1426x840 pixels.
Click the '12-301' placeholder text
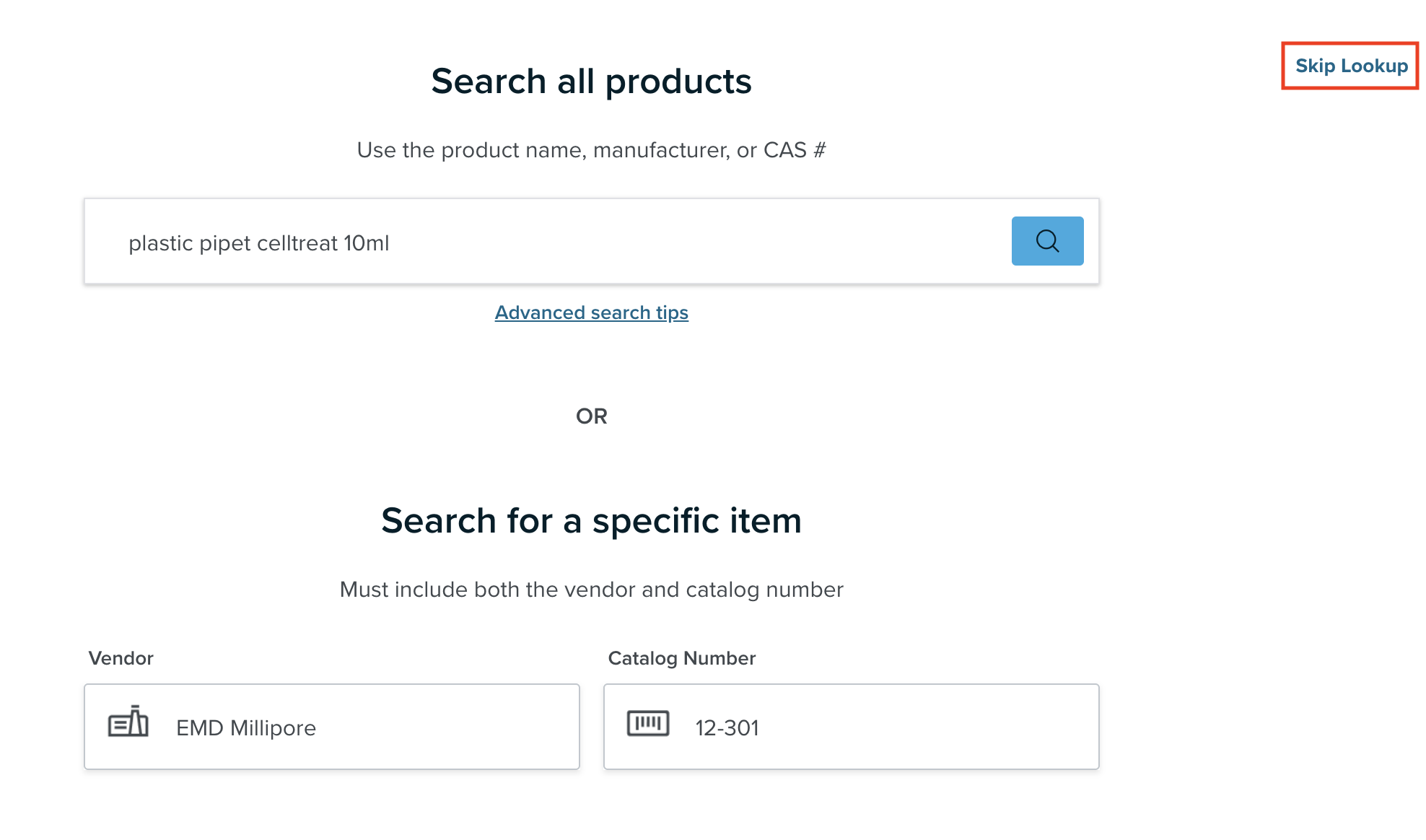(727, 727)
